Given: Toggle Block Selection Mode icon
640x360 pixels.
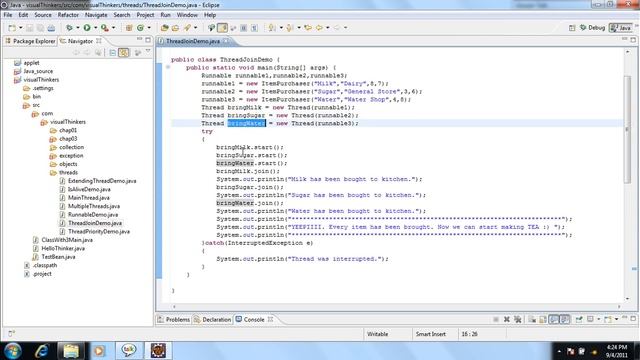Looking at the screenshot, I should coord(244,28).
